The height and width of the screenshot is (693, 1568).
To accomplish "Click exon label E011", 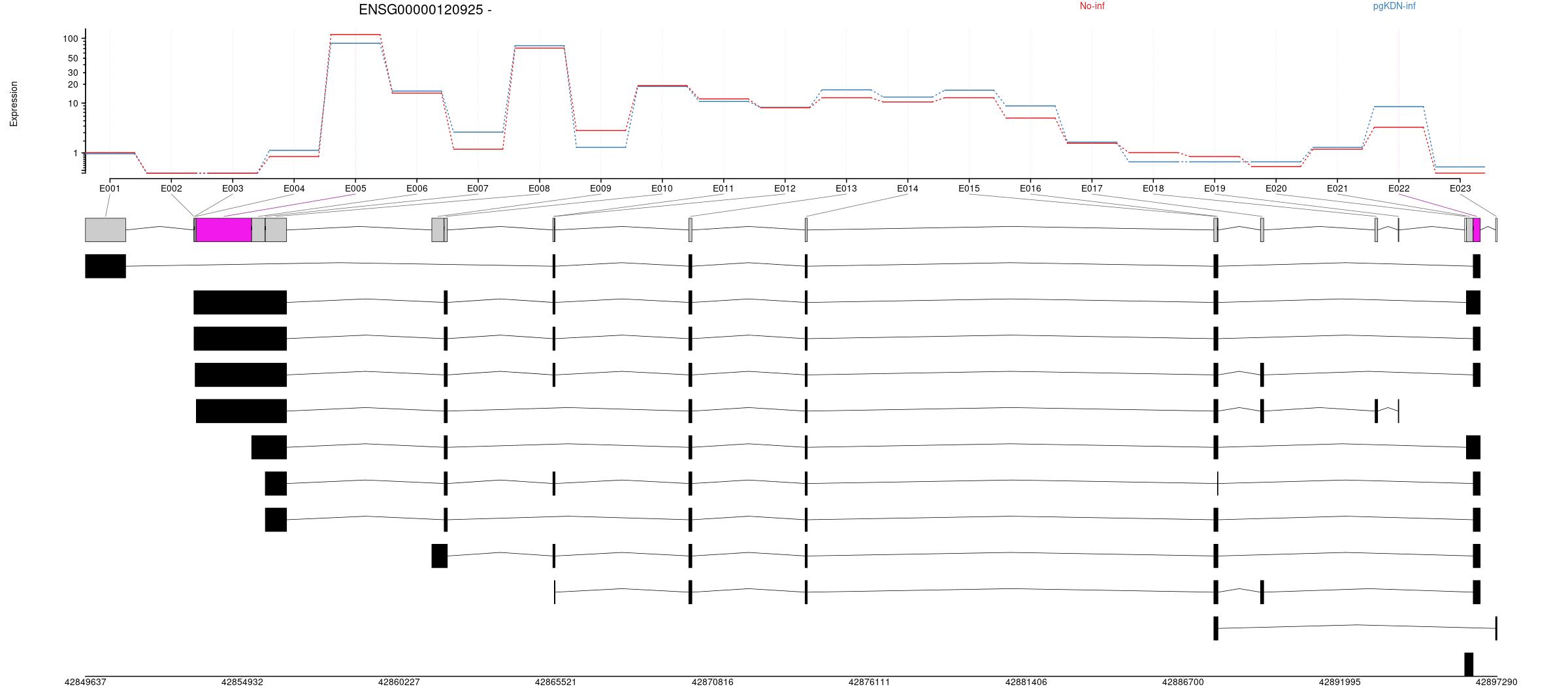I will tap(723, 188).
